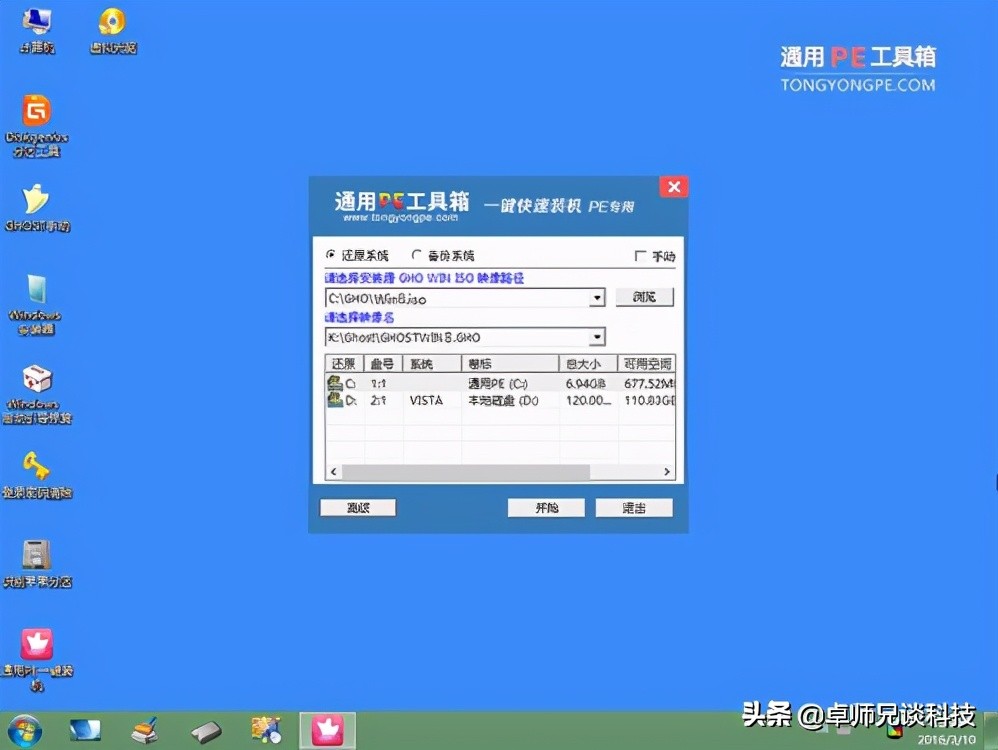Expand the image name dropdown showing GHOSTWIN8.GHO

click(x=598, y=337)
